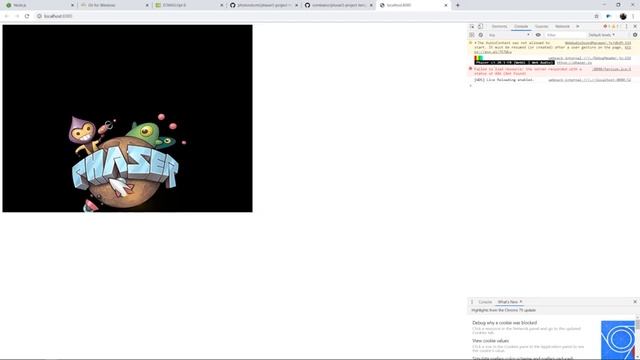Close the DevTools panel
640x360 pixels.
click(635, 26)
